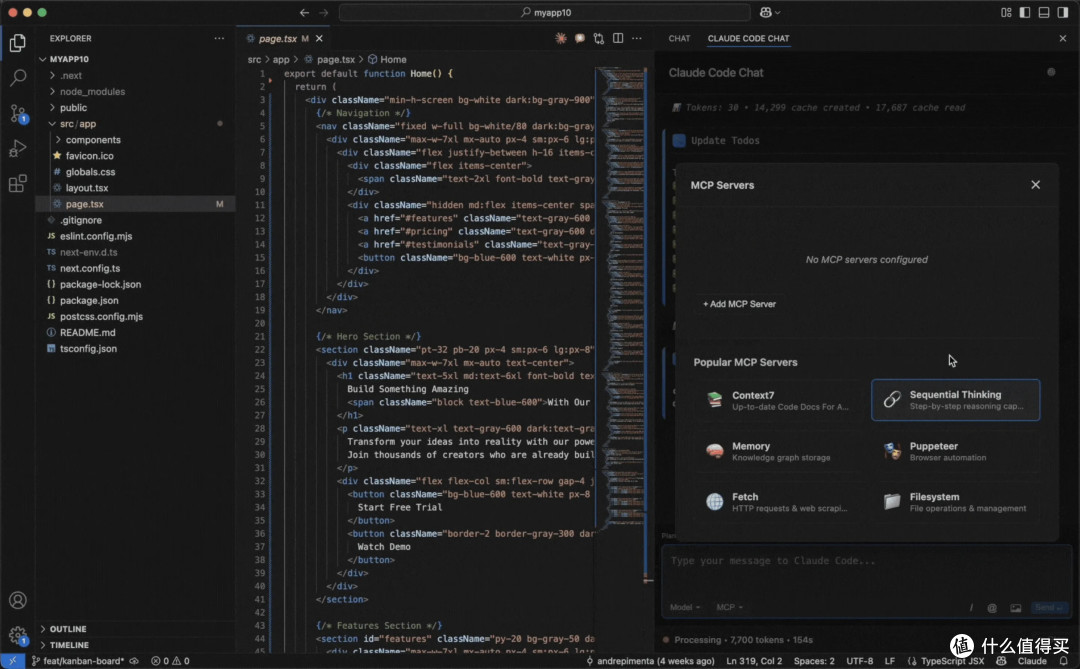Click the attach image icon
This screenshot has width=1080, height=669.
[1015, 608]
